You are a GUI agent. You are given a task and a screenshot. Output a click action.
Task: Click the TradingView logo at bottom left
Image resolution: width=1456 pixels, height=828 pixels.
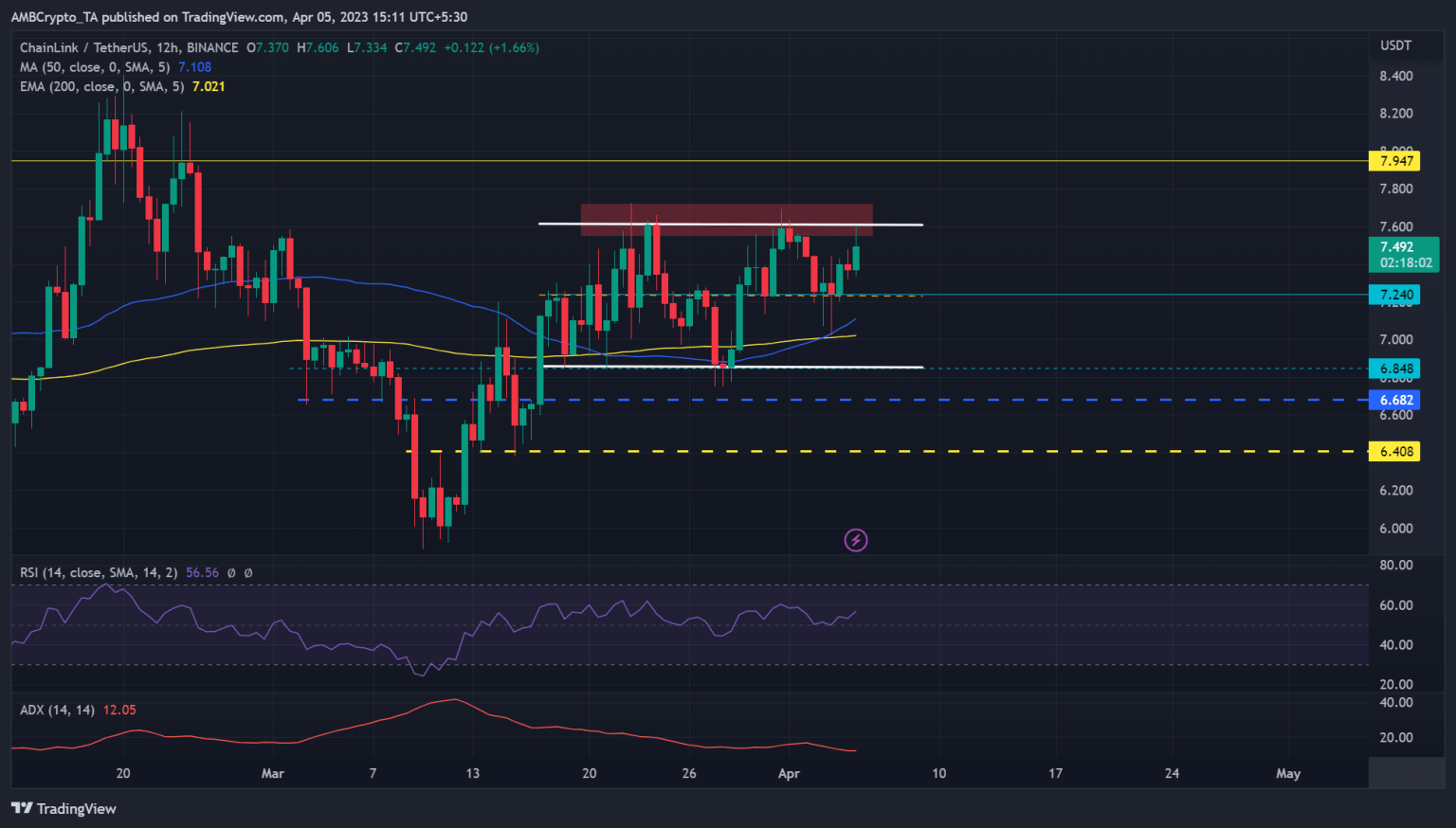[x=64, y=808]
